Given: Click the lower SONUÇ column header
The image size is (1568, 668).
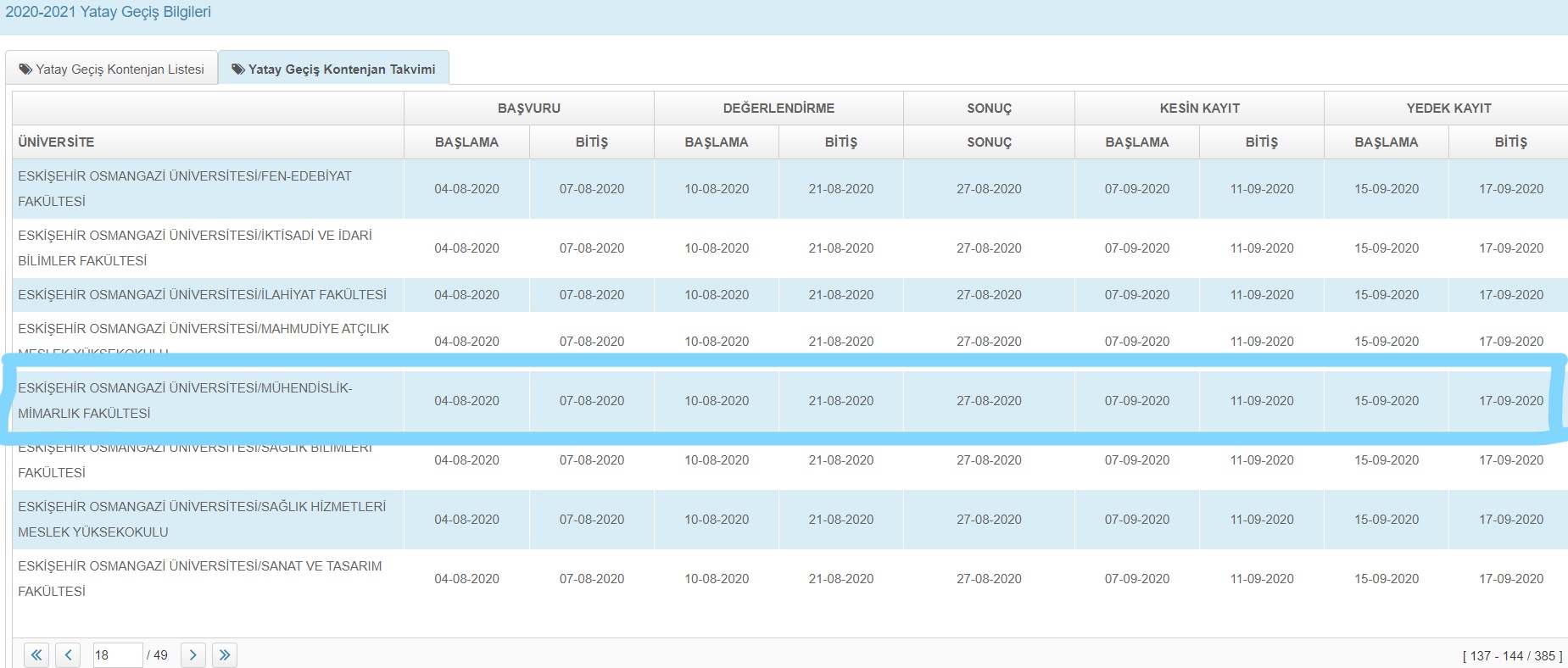Looking at the screenshot, I should click(990, 142).
